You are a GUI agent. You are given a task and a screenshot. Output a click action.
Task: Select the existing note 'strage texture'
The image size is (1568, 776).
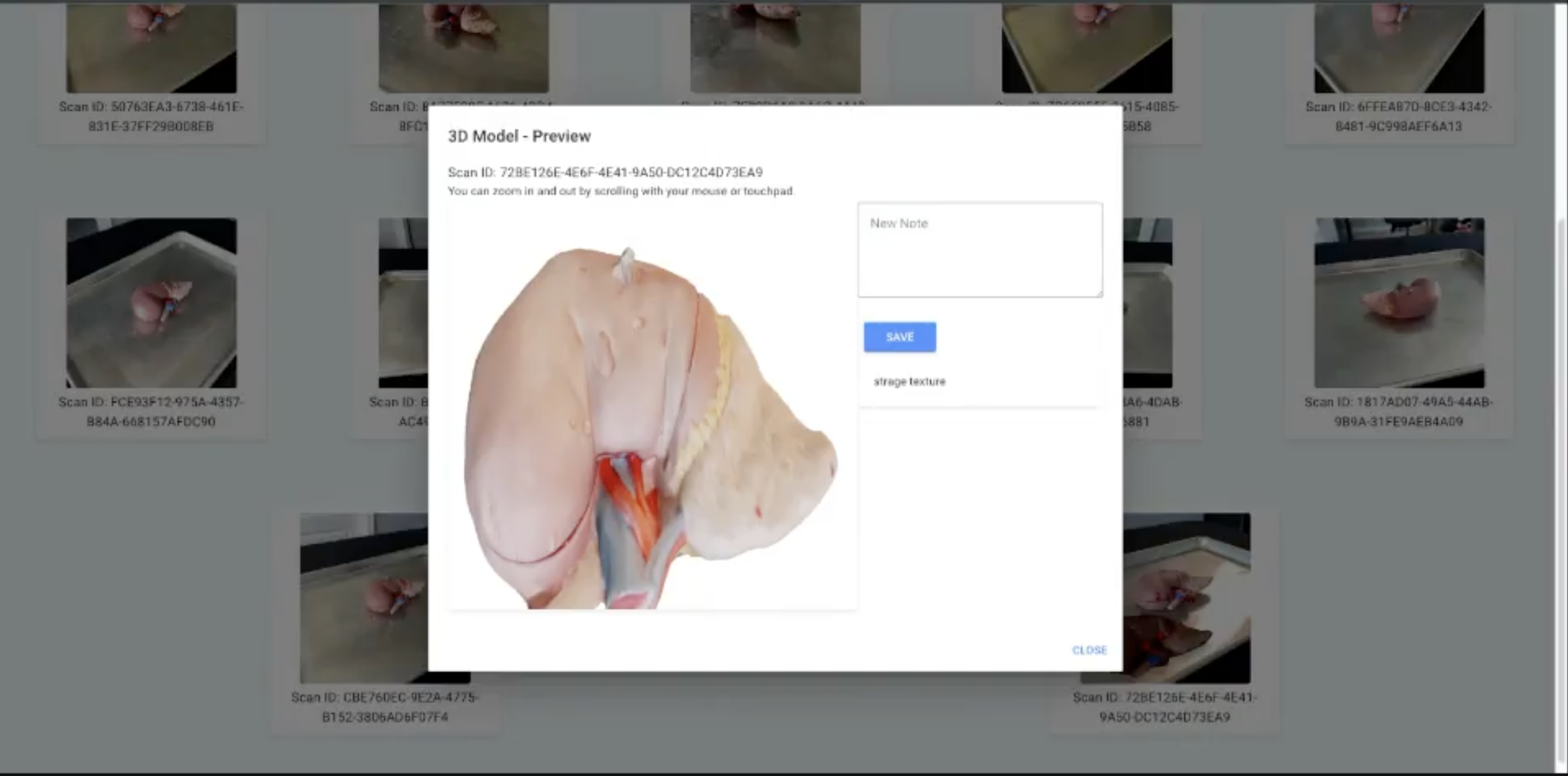pos(909,382)
